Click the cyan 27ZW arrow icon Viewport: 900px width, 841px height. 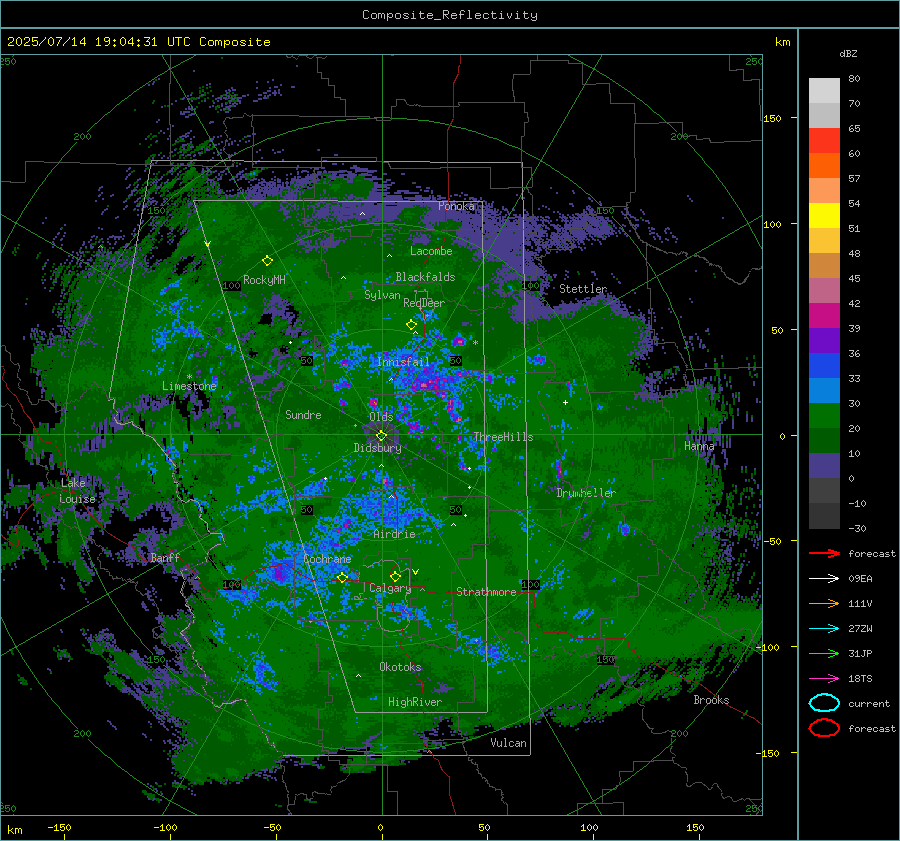click(x=824, y=629)
